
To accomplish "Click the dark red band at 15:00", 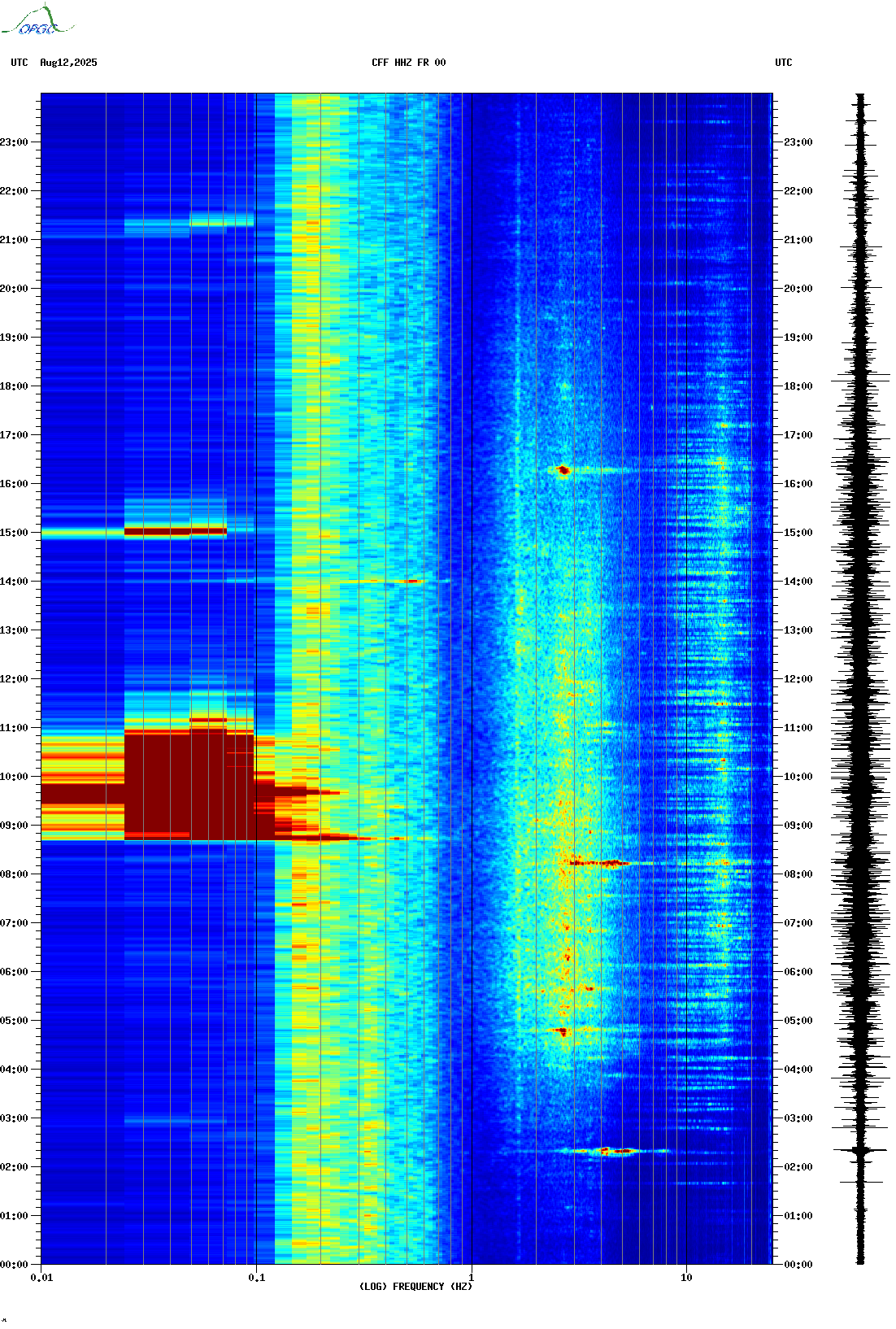I will (175, 532).
